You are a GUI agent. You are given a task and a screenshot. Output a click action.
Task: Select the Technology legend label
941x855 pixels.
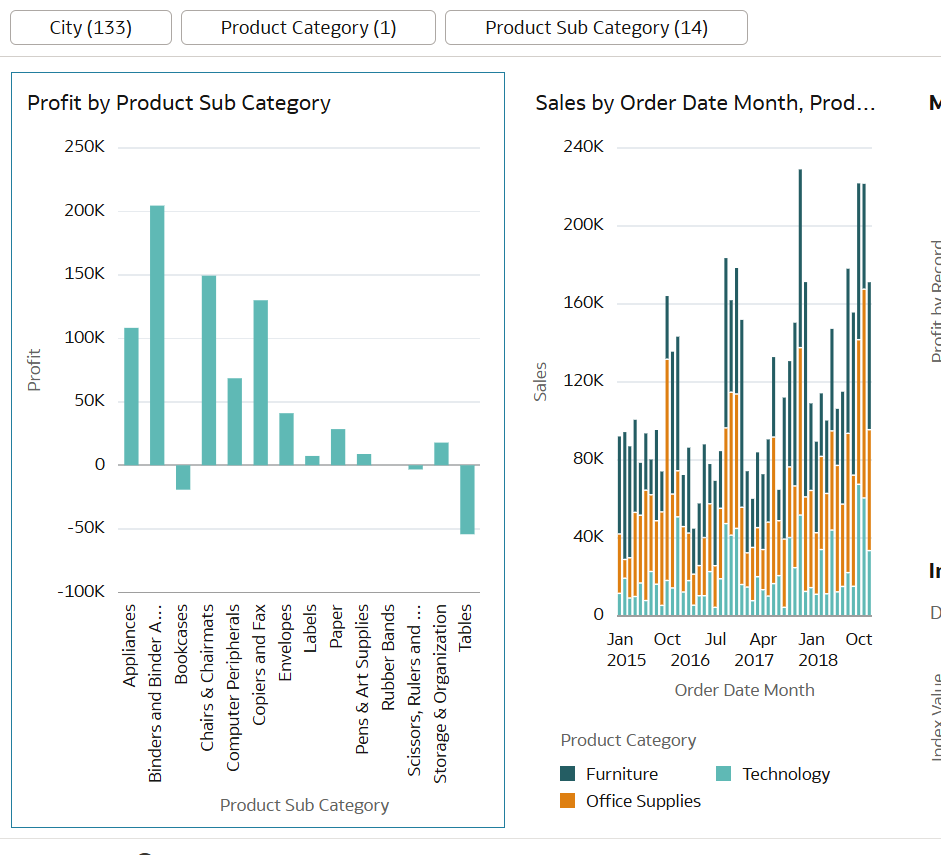786,774
